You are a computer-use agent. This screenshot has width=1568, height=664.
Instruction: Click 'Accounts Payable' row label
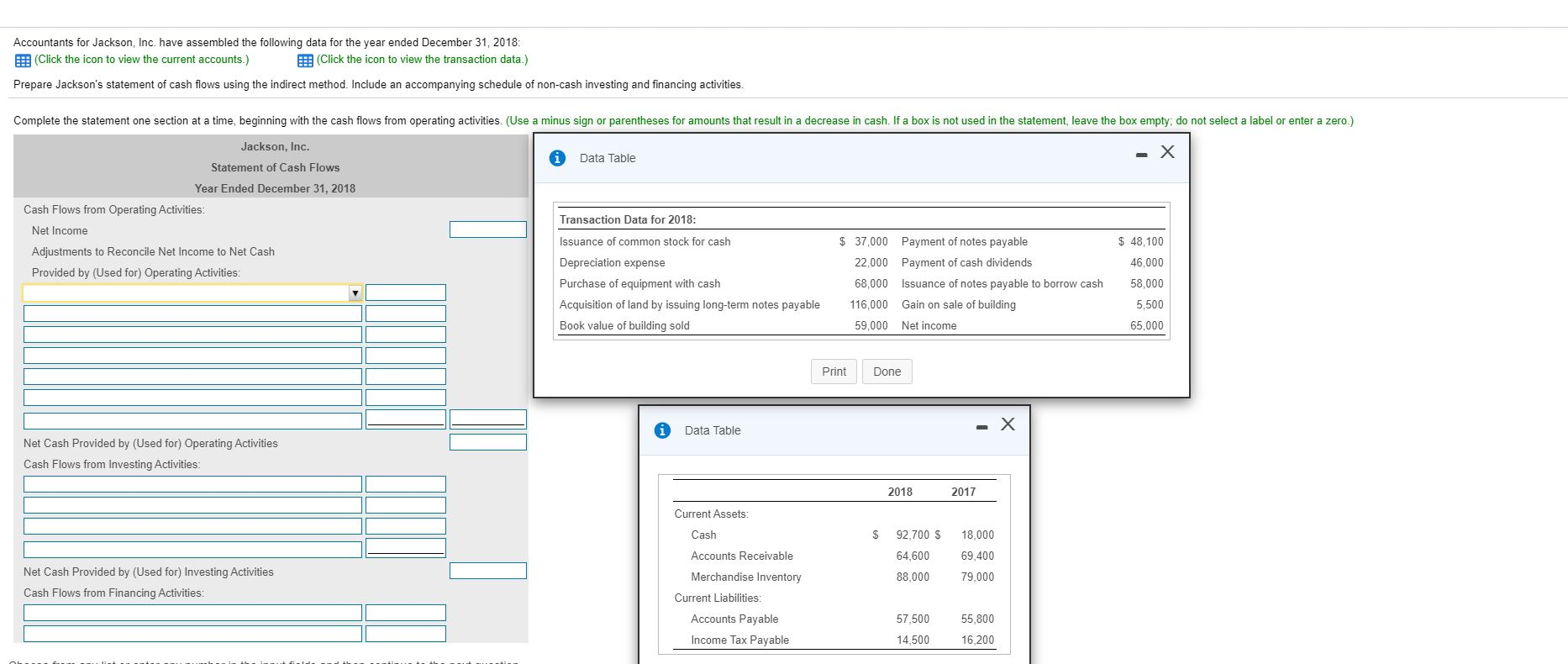734,619
